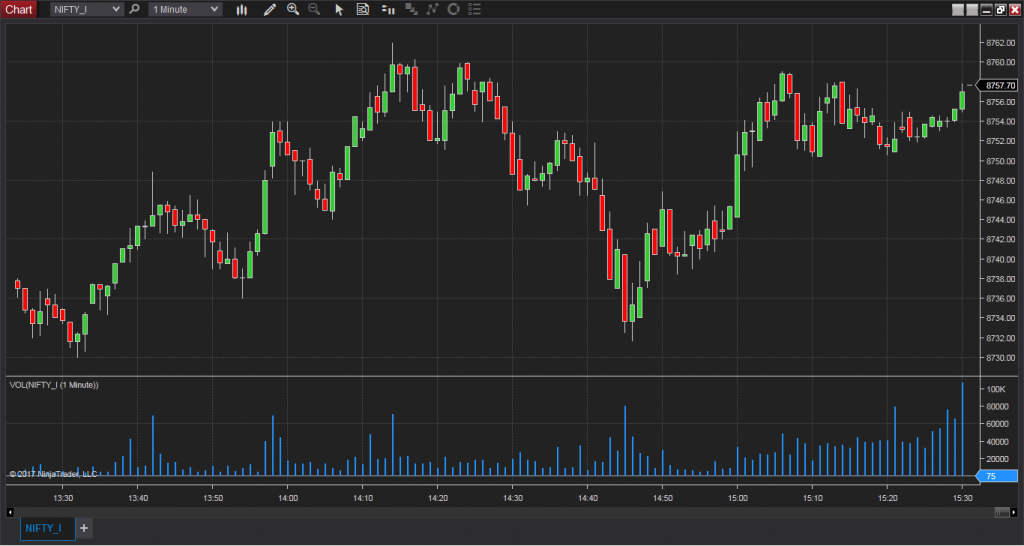Click the VOL(NIFTY_I (1 Minute)) indicator label

click(x=54, y=385)
